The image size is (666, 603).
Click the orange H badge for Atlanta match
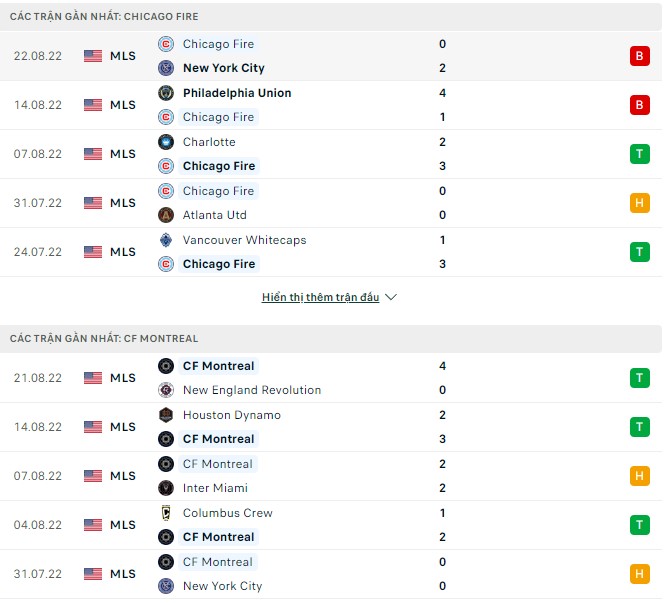(639, 203)
